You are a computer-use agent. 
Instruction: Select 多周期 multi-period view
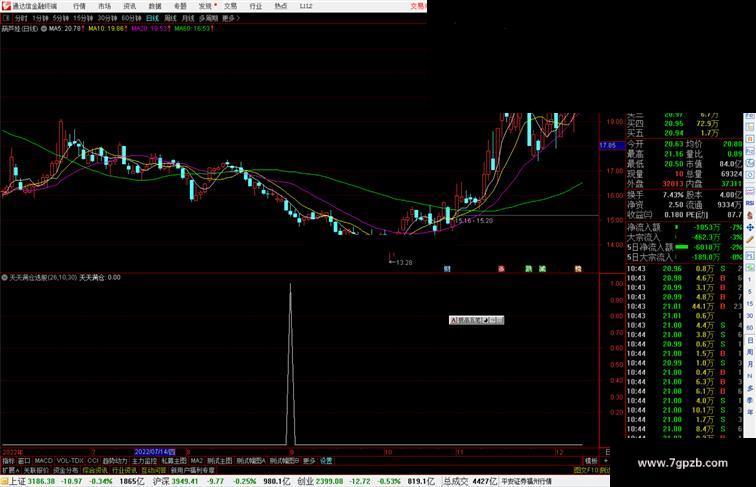pos(208,18)
